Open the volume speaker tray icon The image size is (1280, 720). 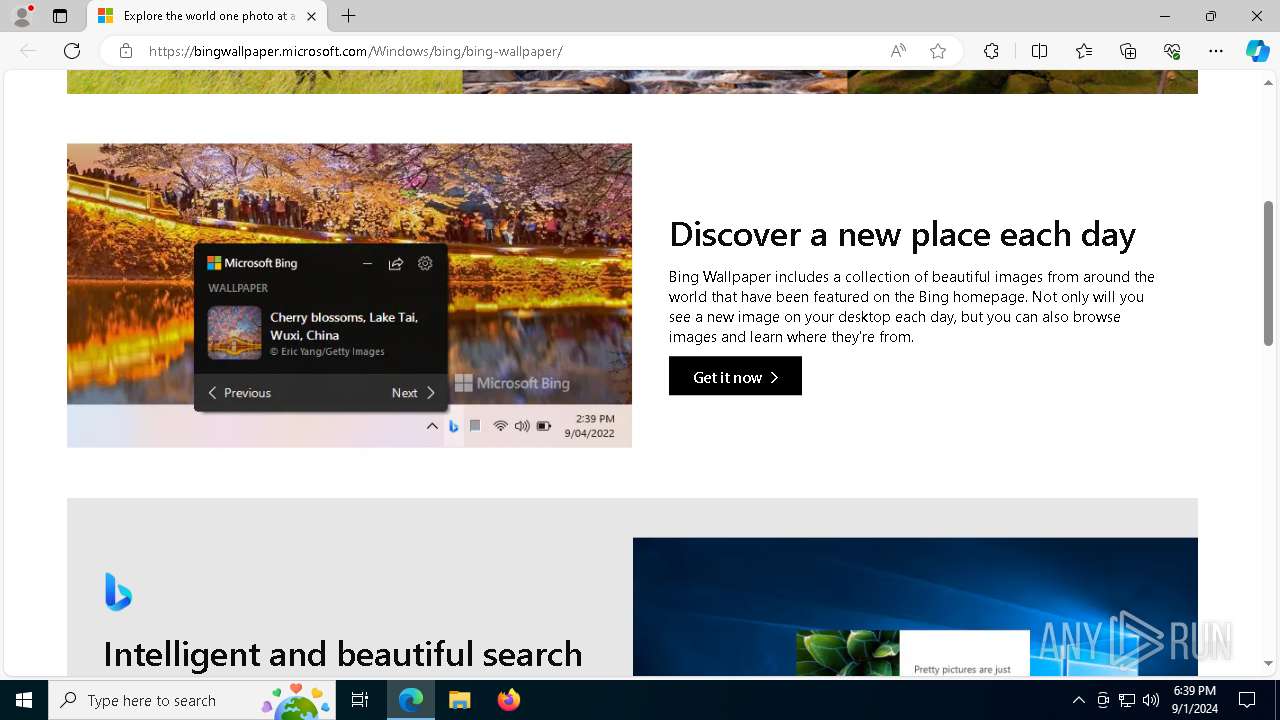tap(1151, 700)
